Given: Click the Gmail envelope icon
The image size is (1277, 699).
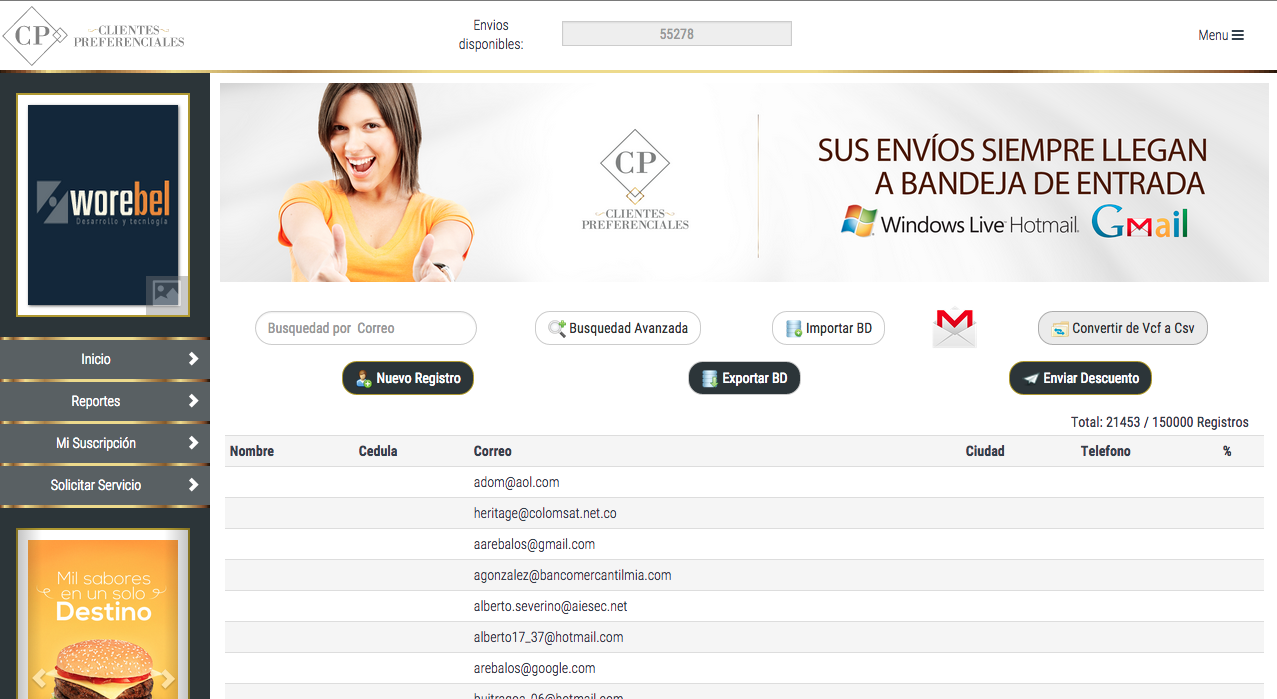Looking at the screenshot, I should pos(954,328).
